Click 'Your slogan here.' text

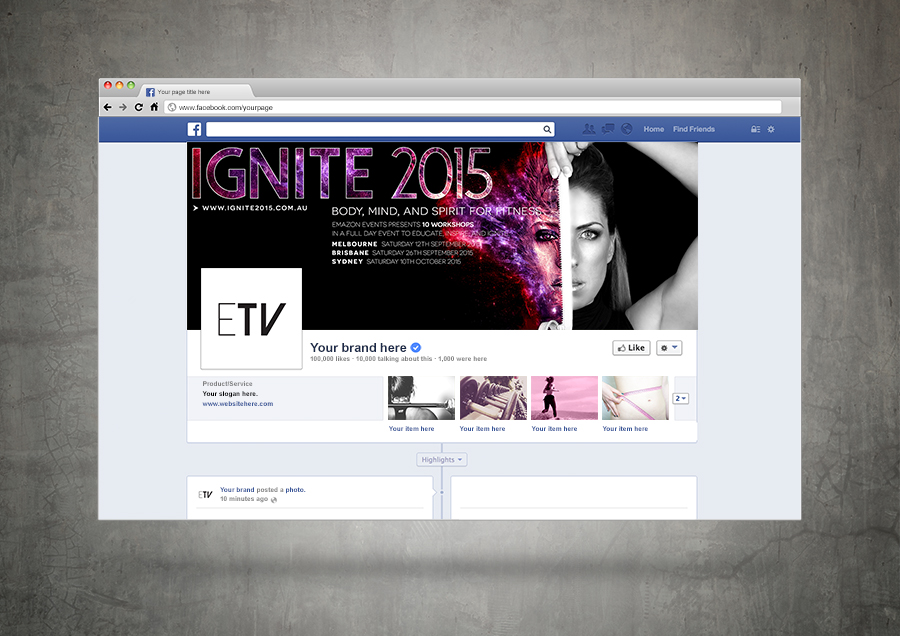(x=230, y=394)
